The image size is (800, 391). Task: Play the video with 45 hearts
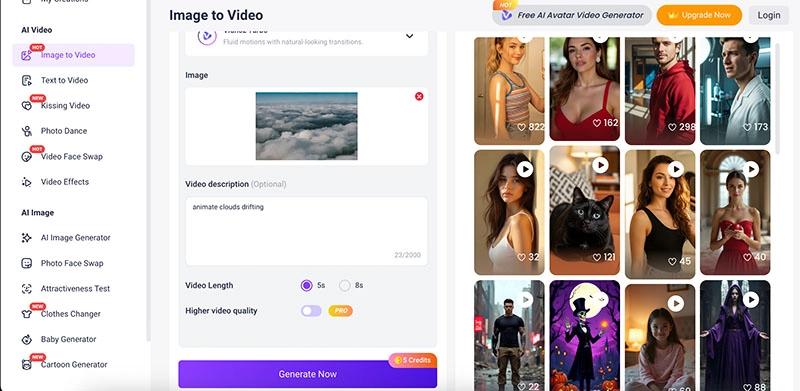pyautogui.click(x=676, y=169)
